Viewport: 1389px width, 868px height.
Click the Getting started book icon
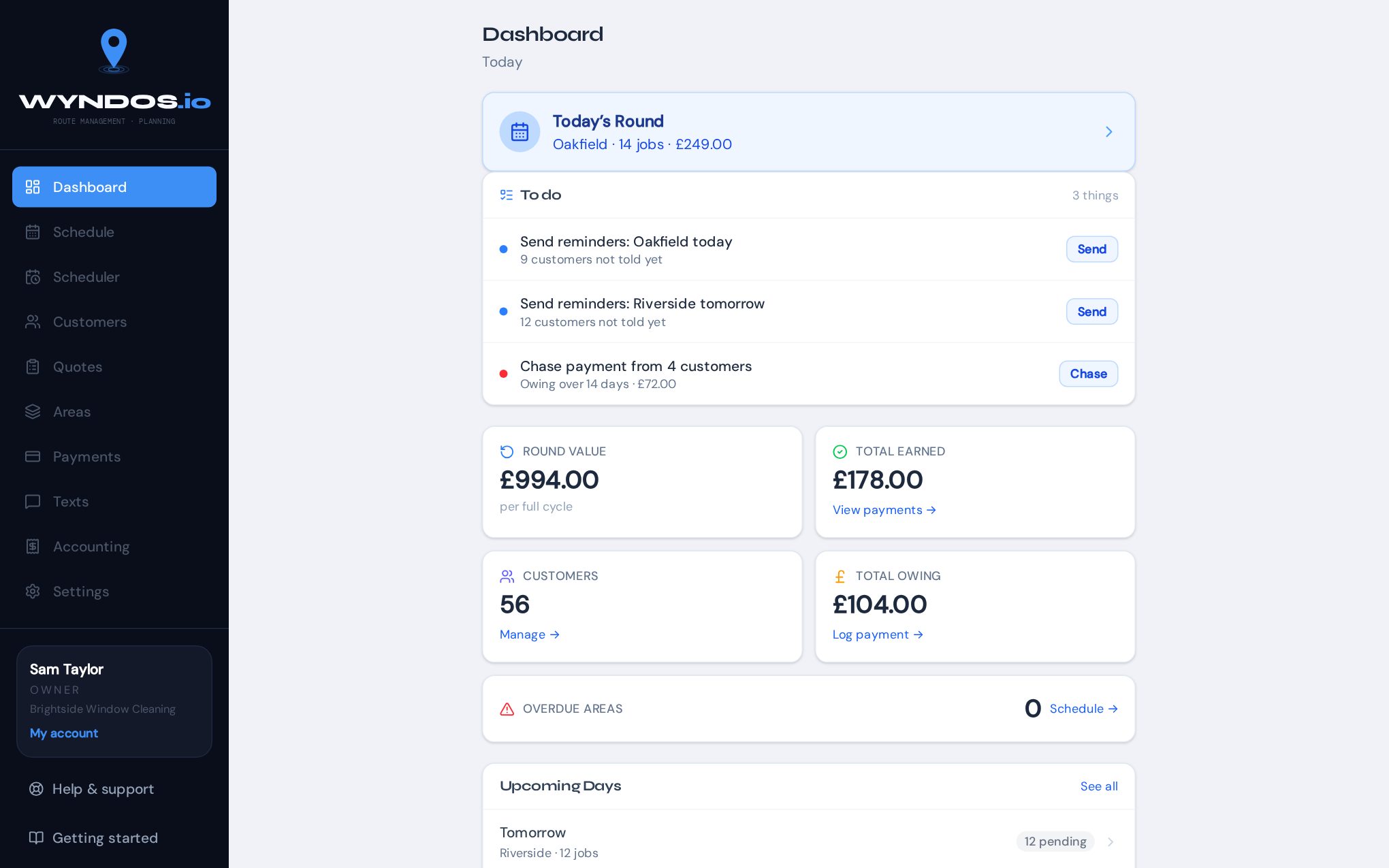(x=36, y=838)
